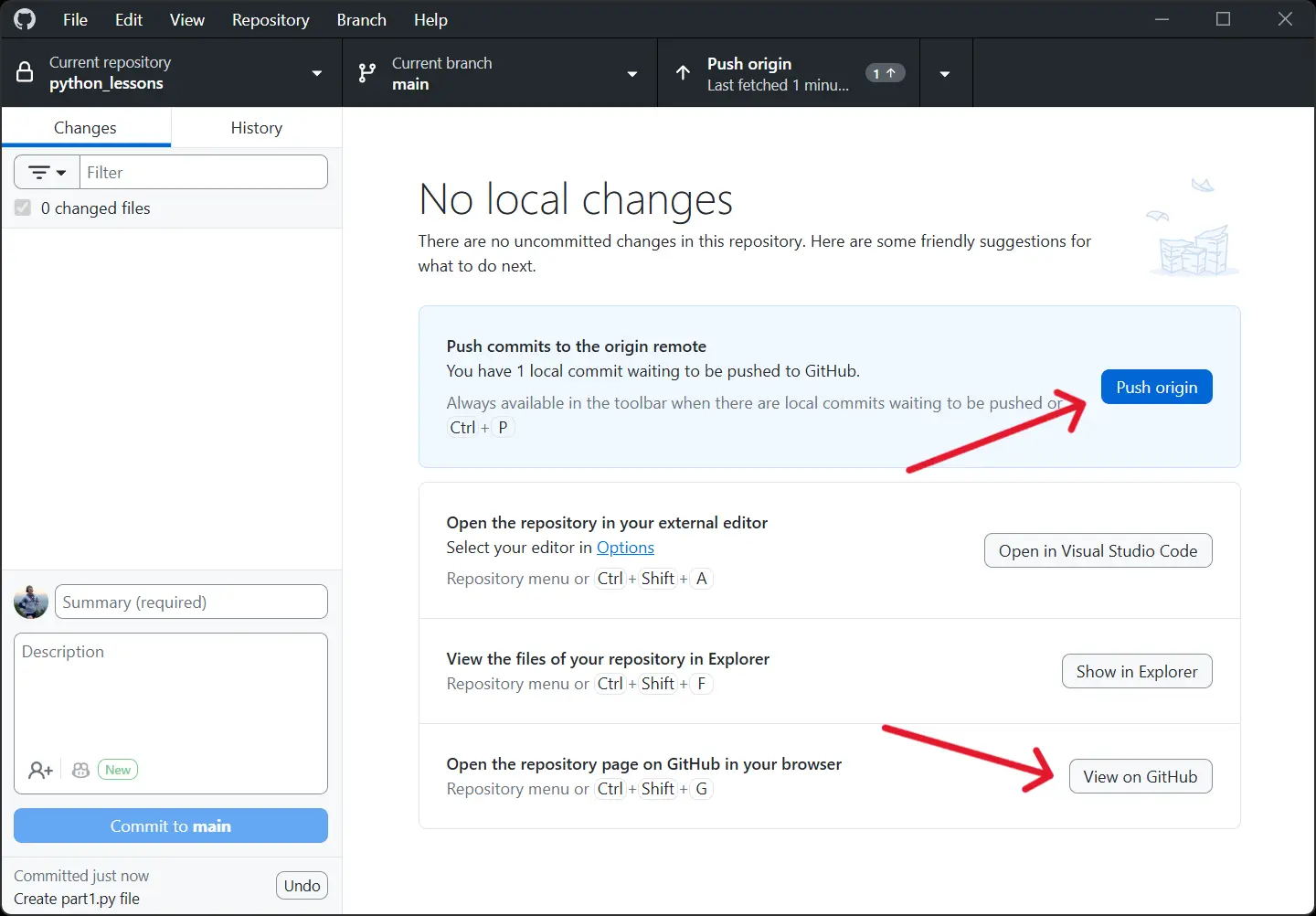Maximize the GitHub Desktop window
Screen dimensions: 1316x916
[1224, 19]
